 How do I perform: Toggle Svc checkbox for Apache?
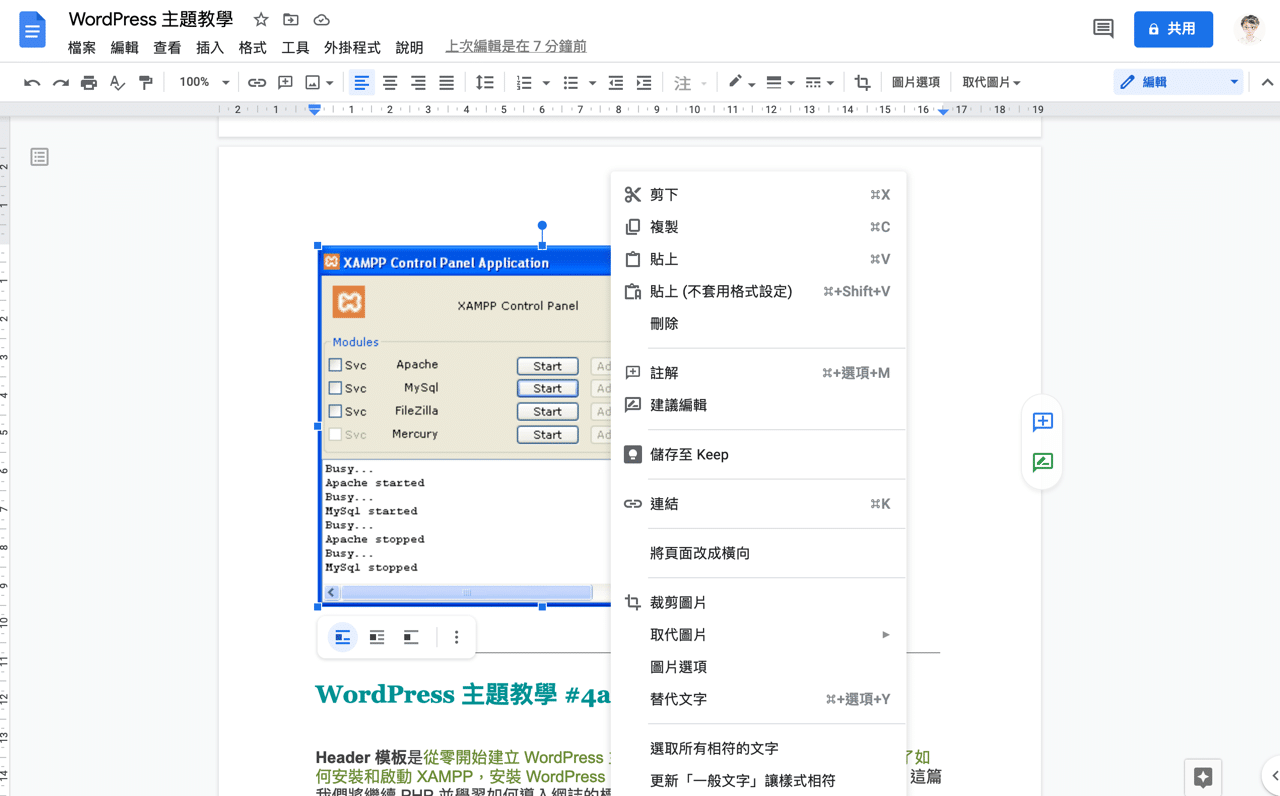tap(335, 365)
